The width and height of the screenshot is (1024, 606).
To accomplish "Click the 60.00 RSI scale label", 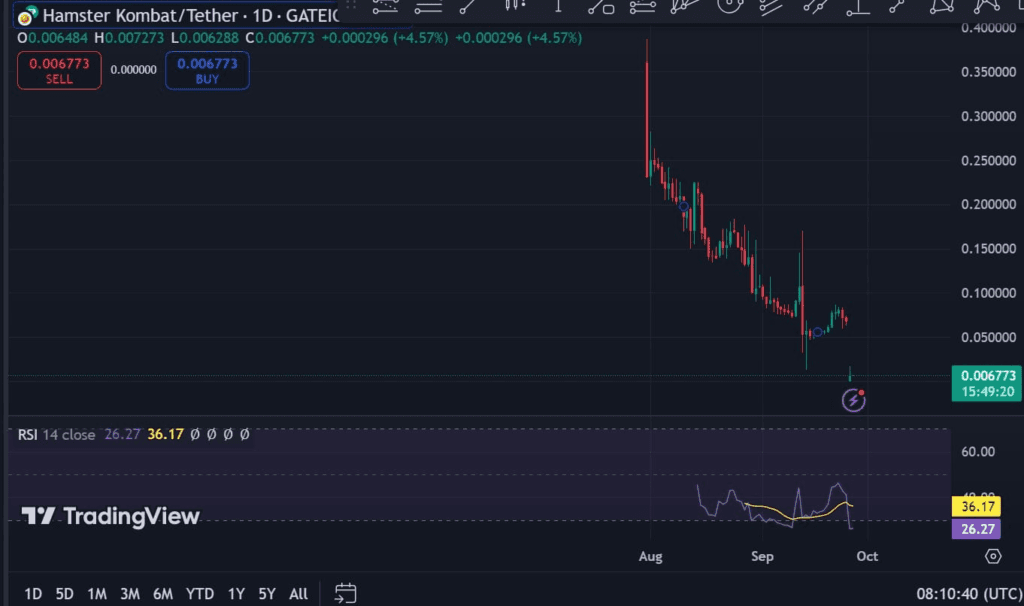I will coord(978,452).
